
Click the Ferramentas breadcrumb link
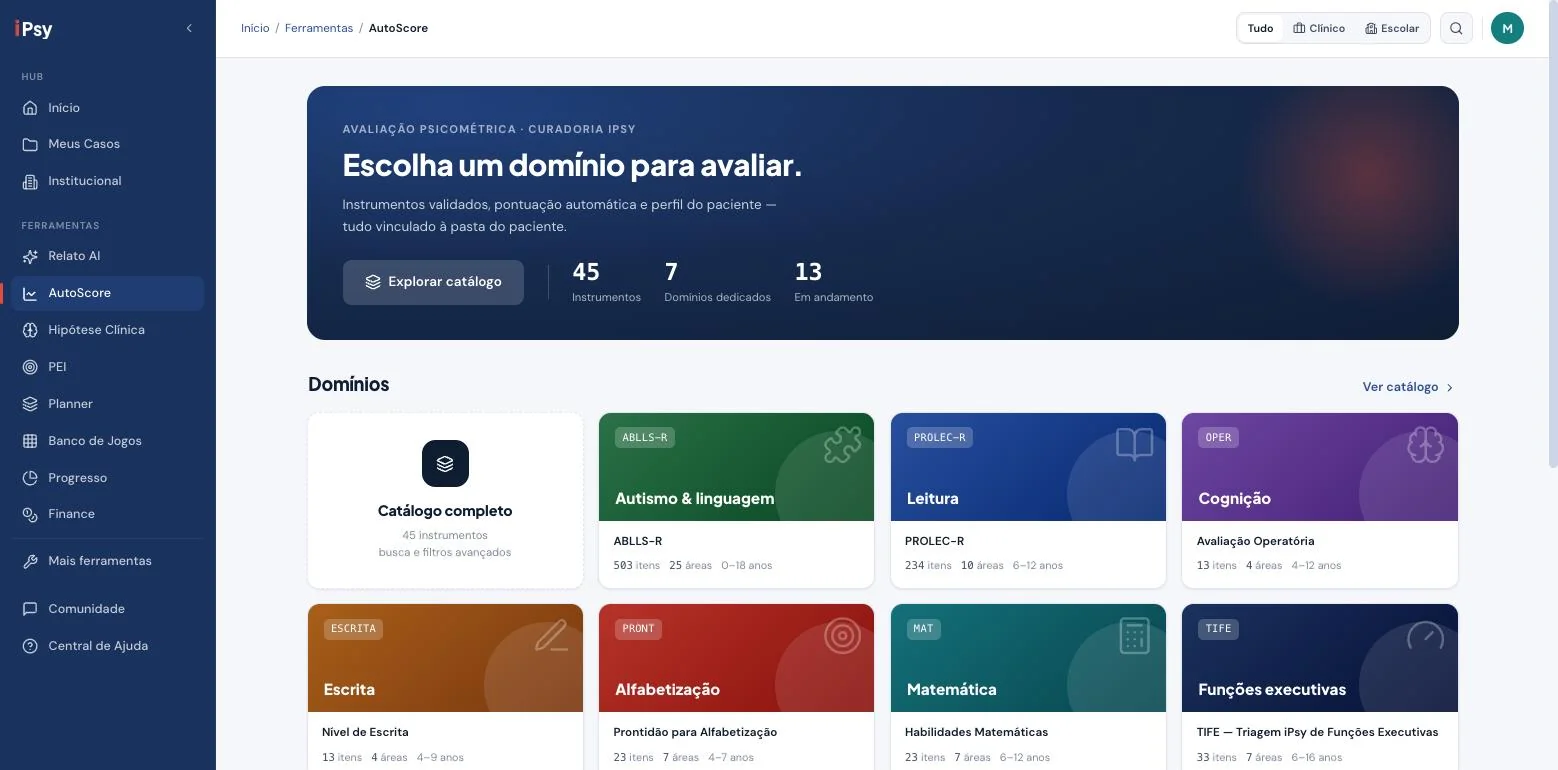point(319,28)
